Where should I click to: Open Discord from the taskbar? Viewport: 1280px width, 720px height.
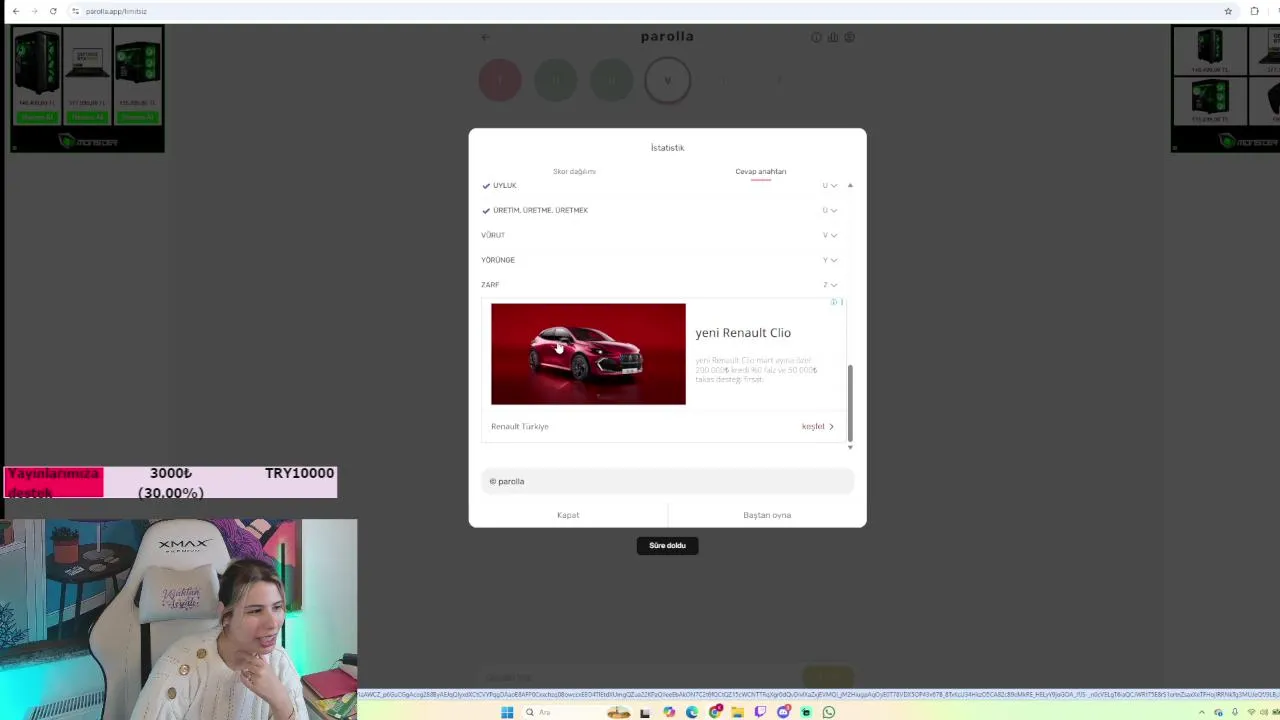point(783,712)
